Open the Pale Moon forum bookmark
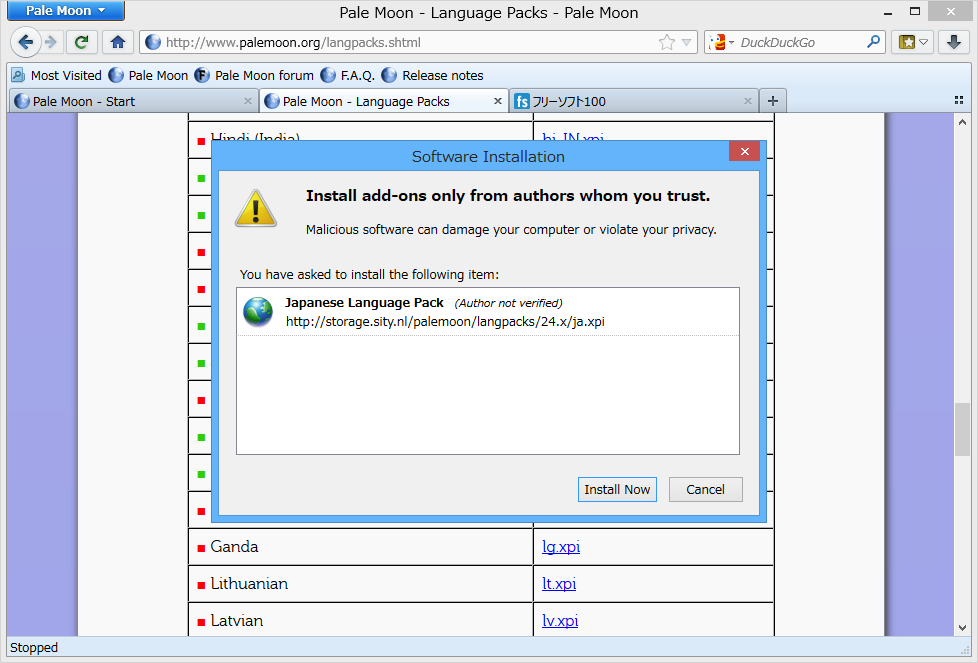This screenshot has width=978, height=663. 254,75
